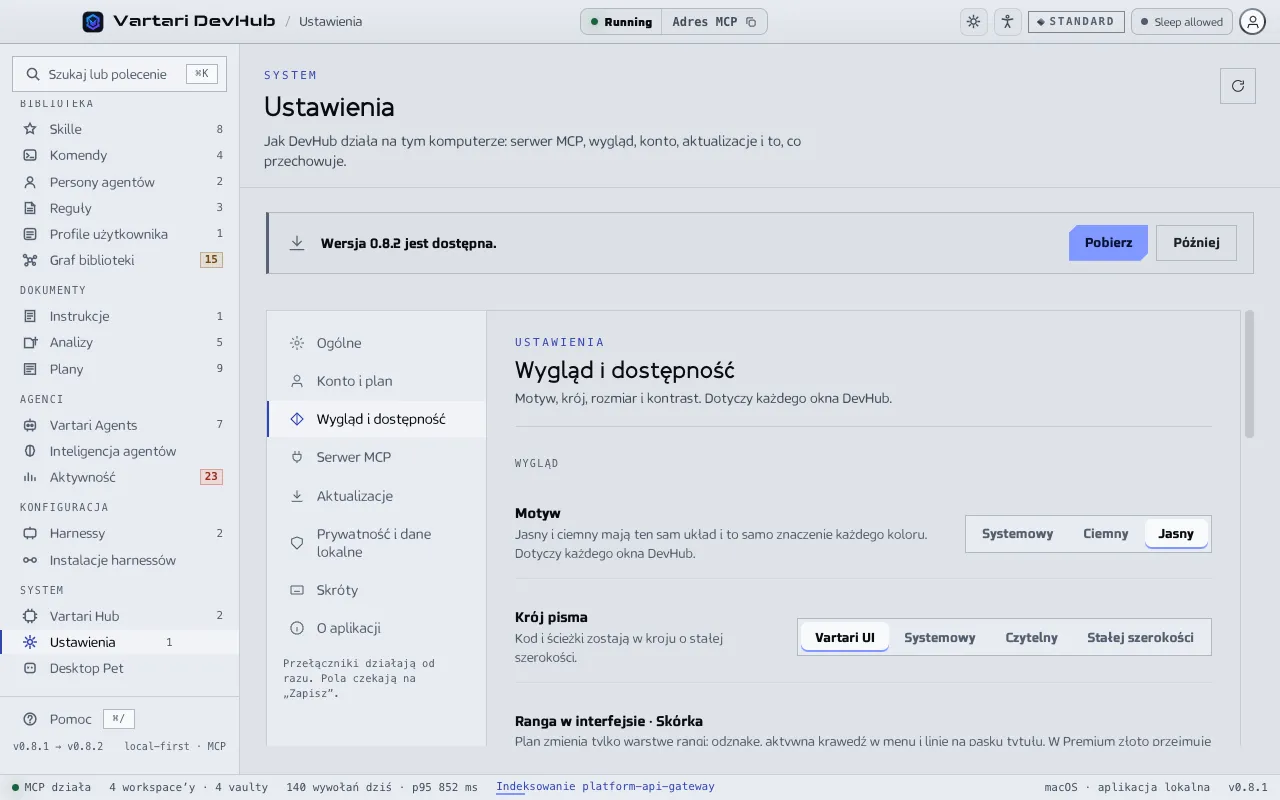Open Persony agentów in the sidebar
The image size is (1280, 800).
coord(120,182)
